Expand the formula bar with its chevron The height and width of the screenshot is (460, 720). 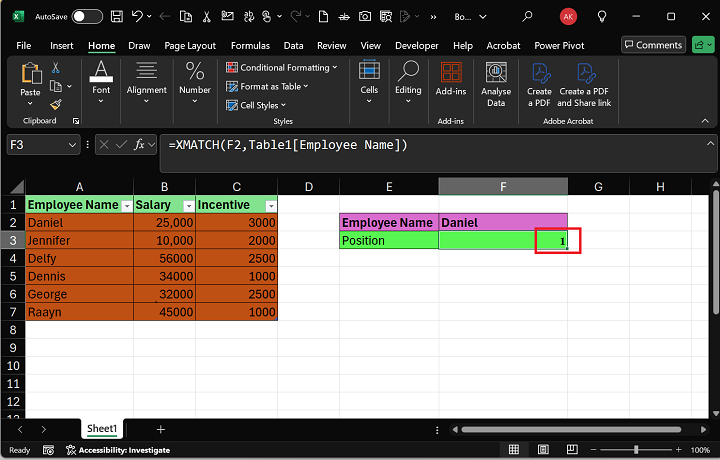(x=710, y=144)
